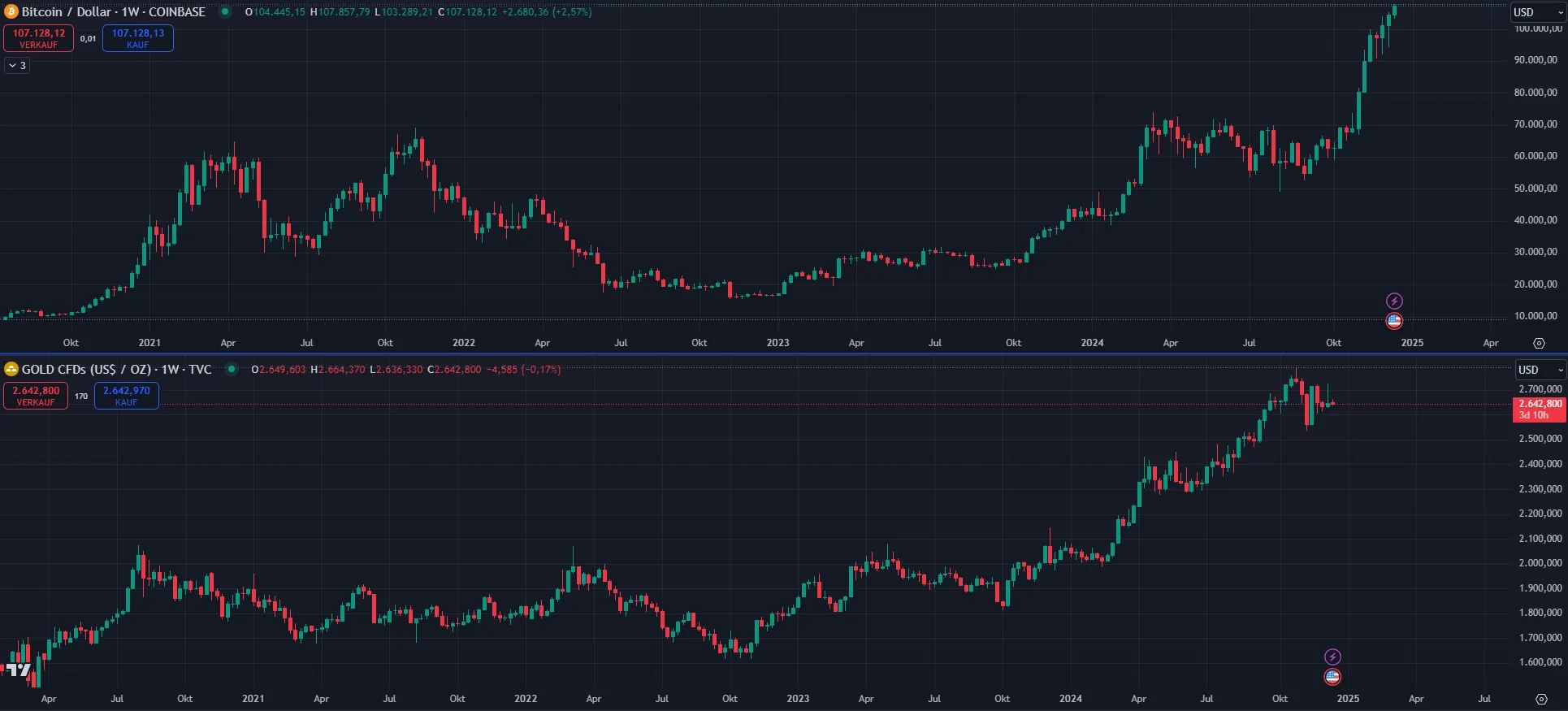Click the Bitcoin close value C107.128,12
The width and height of the screenshot is (1568, 711).
(x=467, y=12)
